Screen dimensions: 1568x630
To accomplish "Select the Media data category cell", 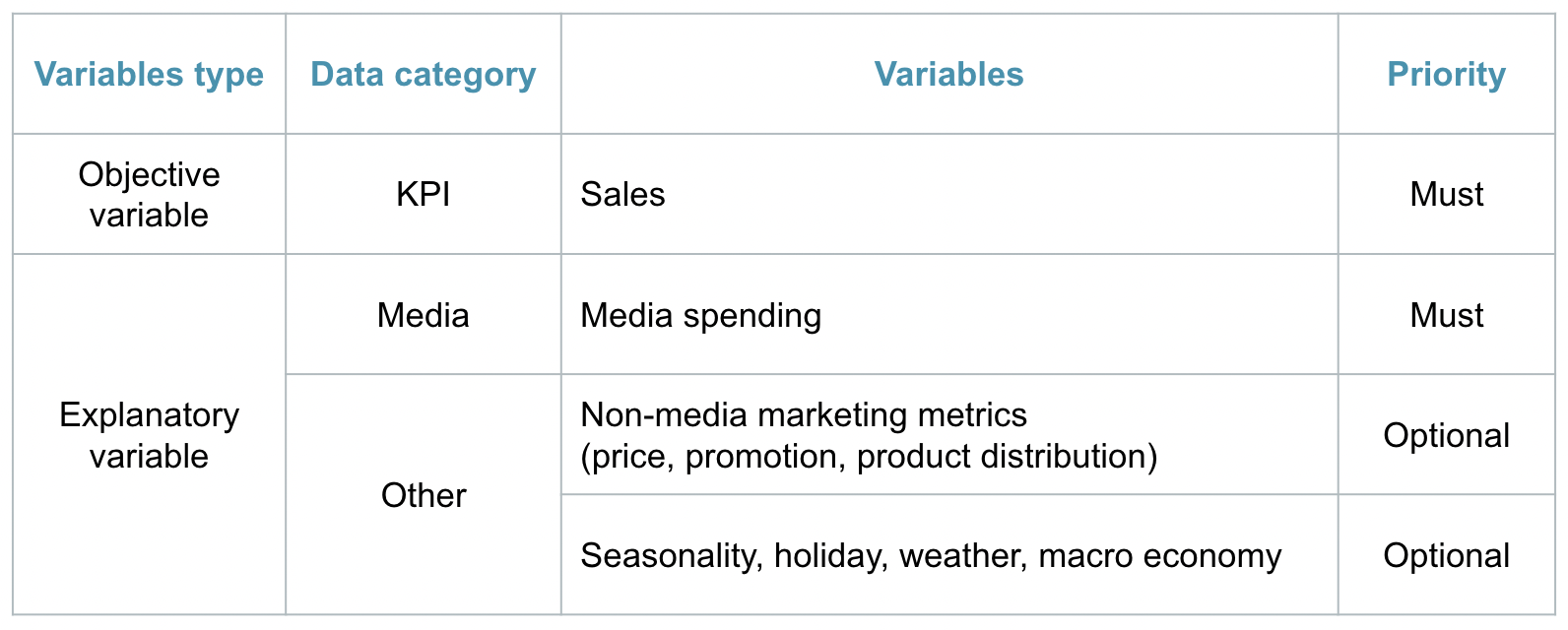I will pyautogui.click(x=424, y=315).
